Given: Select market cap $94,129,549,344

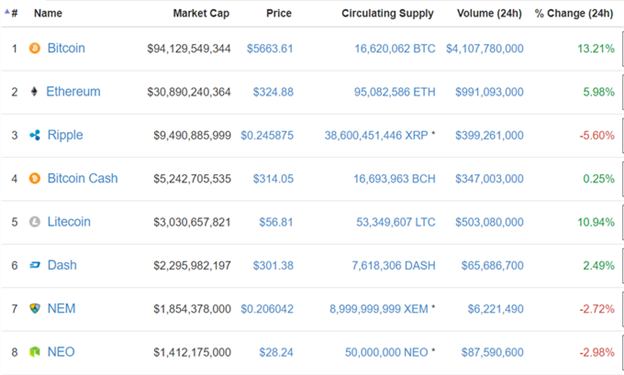Looking at the screenshot, I should coord(189,49).
